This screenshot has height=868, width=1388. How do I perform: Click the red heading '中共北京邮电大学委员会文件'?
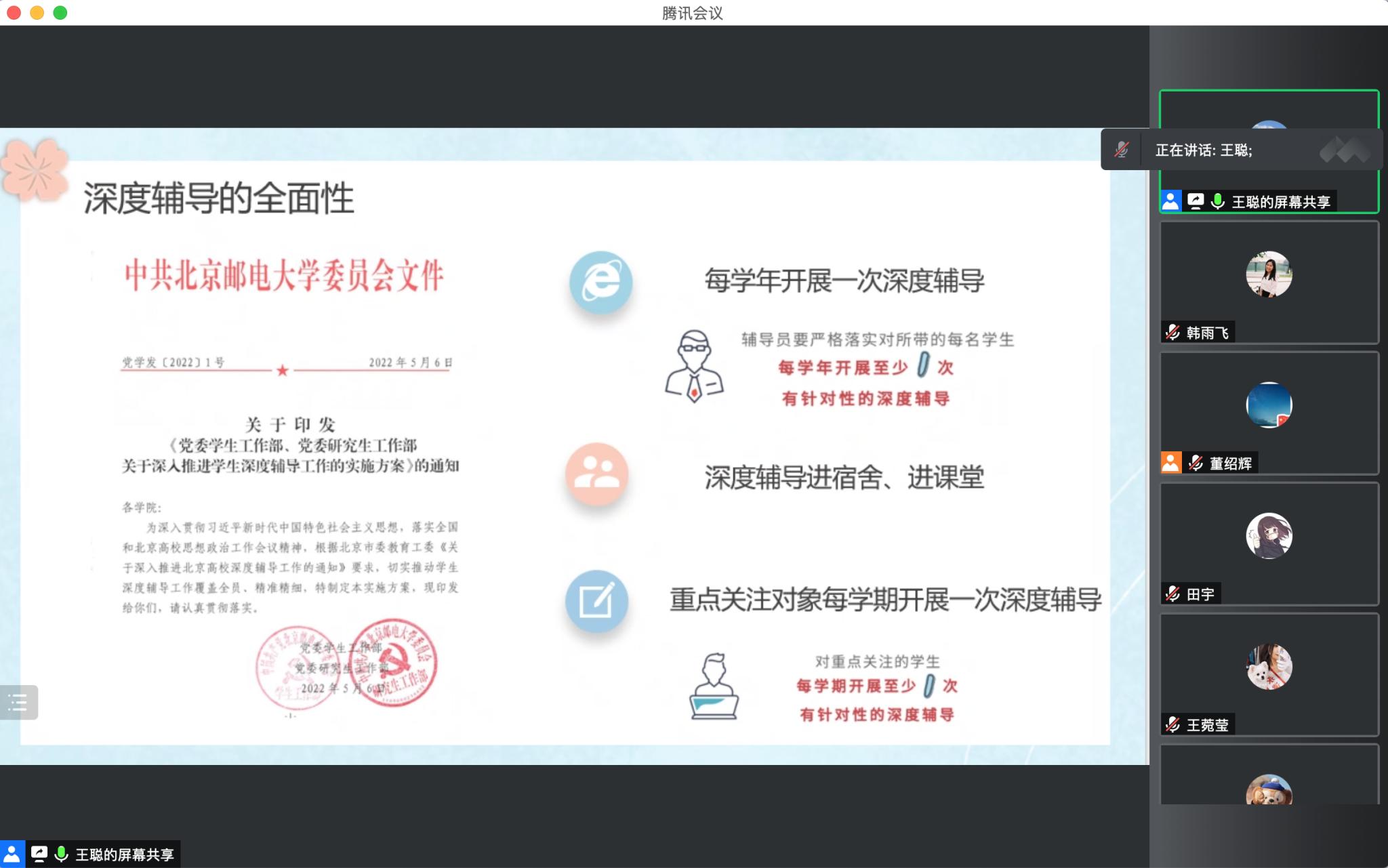click(284, 276)
